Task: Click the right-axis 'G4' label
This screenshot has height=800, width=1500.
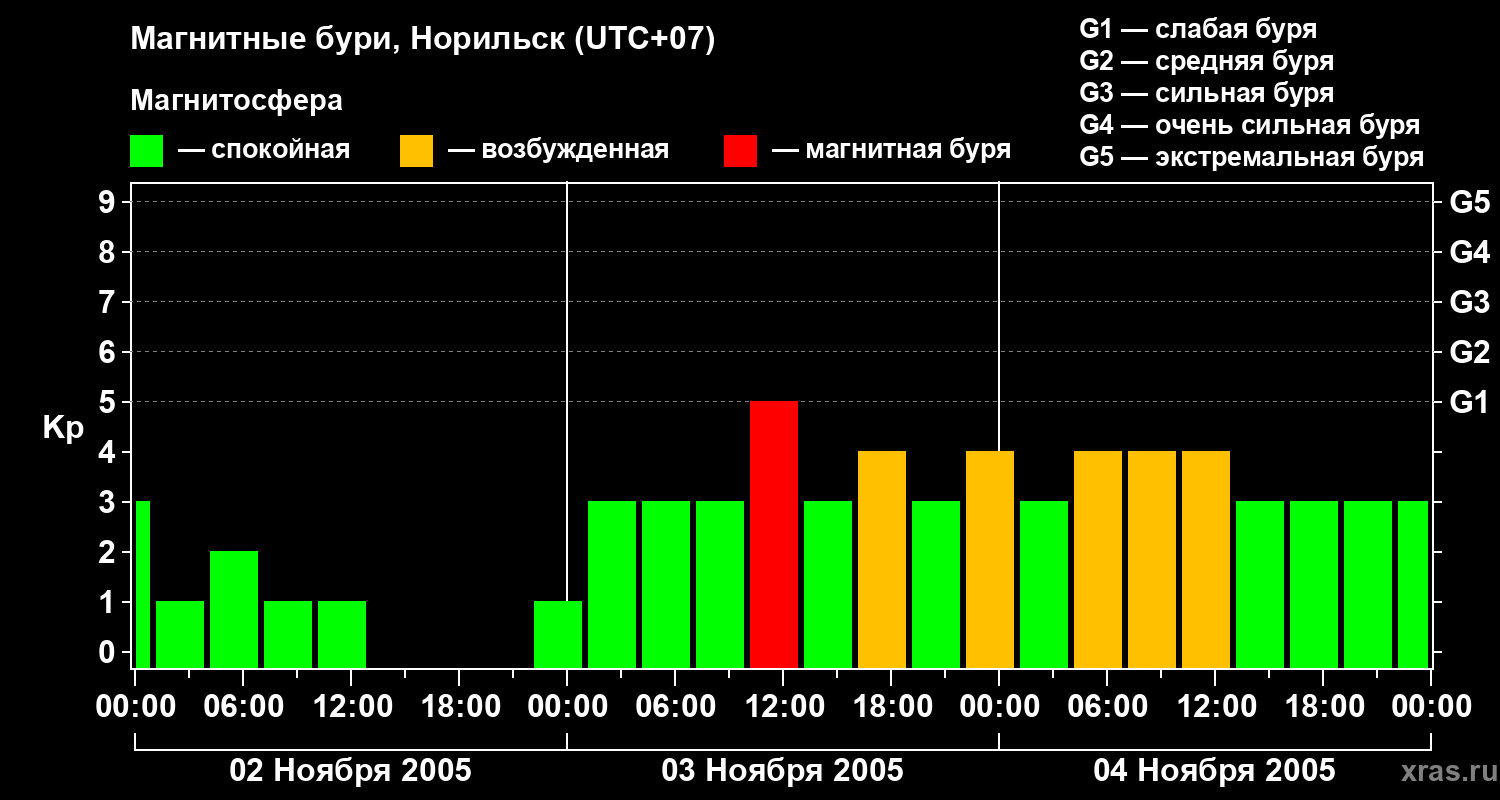Action: click(x=1470, y=252)
